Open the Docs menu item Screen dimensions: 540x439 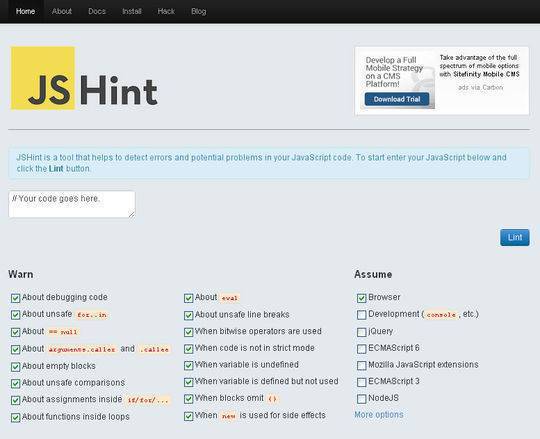pyautogui.click(x=97, y=11)
